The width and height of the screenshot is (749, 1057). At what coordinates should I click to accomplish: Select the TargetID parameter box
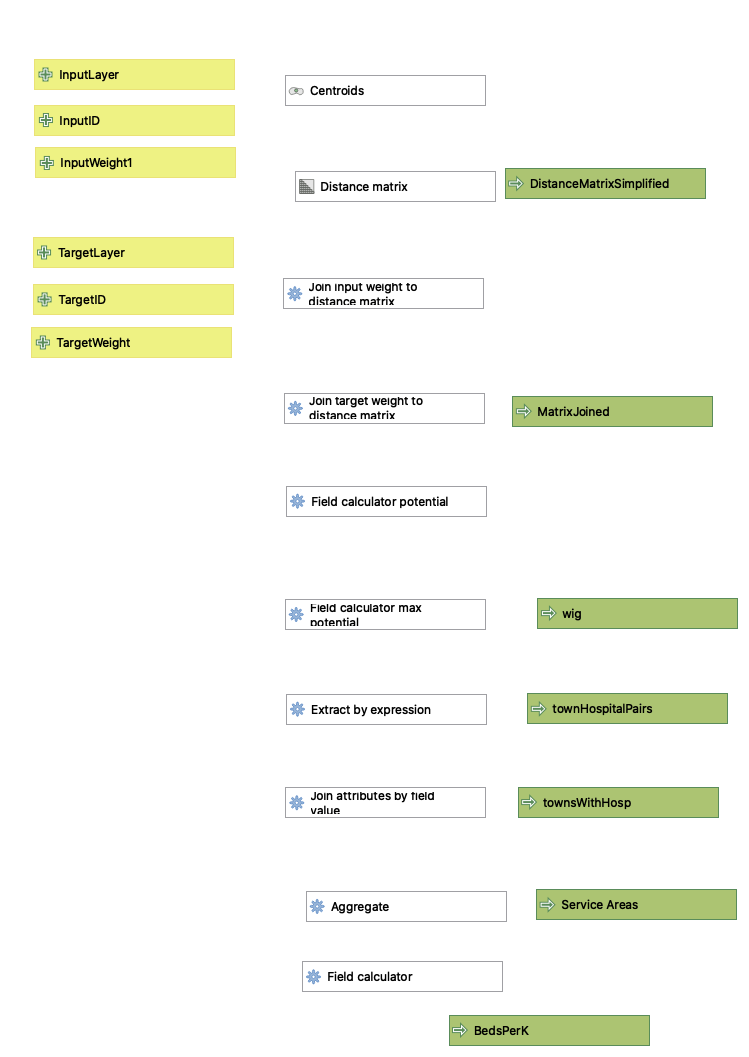133,300
